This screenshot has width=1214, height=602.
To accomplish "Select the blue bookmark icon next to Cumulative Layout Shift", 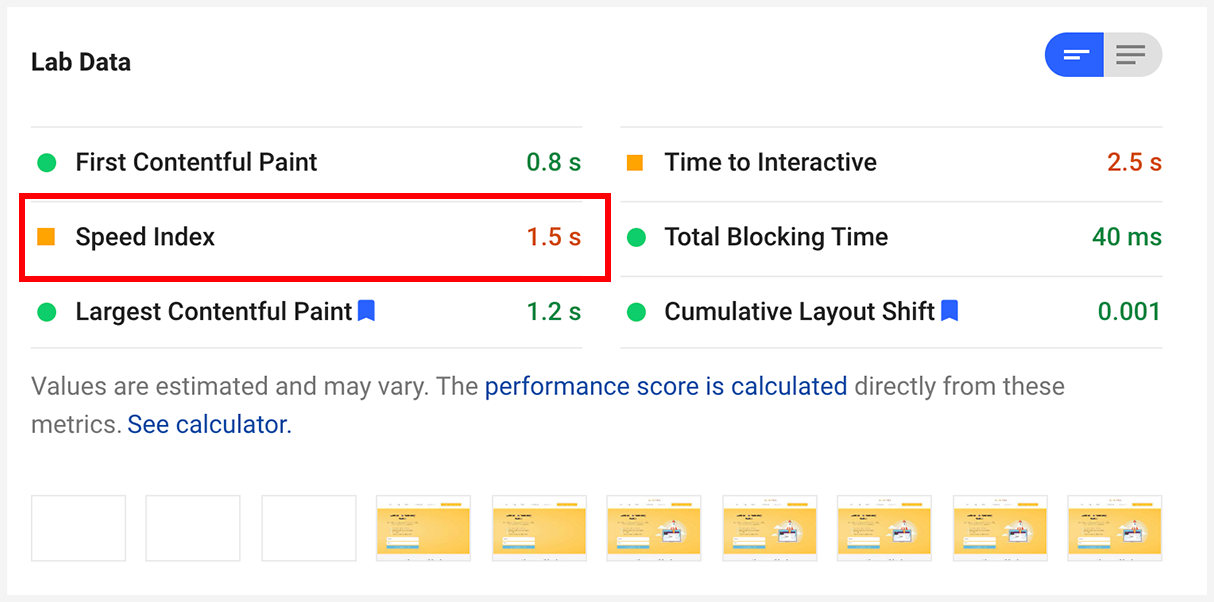I will click(x=949, y=310).
